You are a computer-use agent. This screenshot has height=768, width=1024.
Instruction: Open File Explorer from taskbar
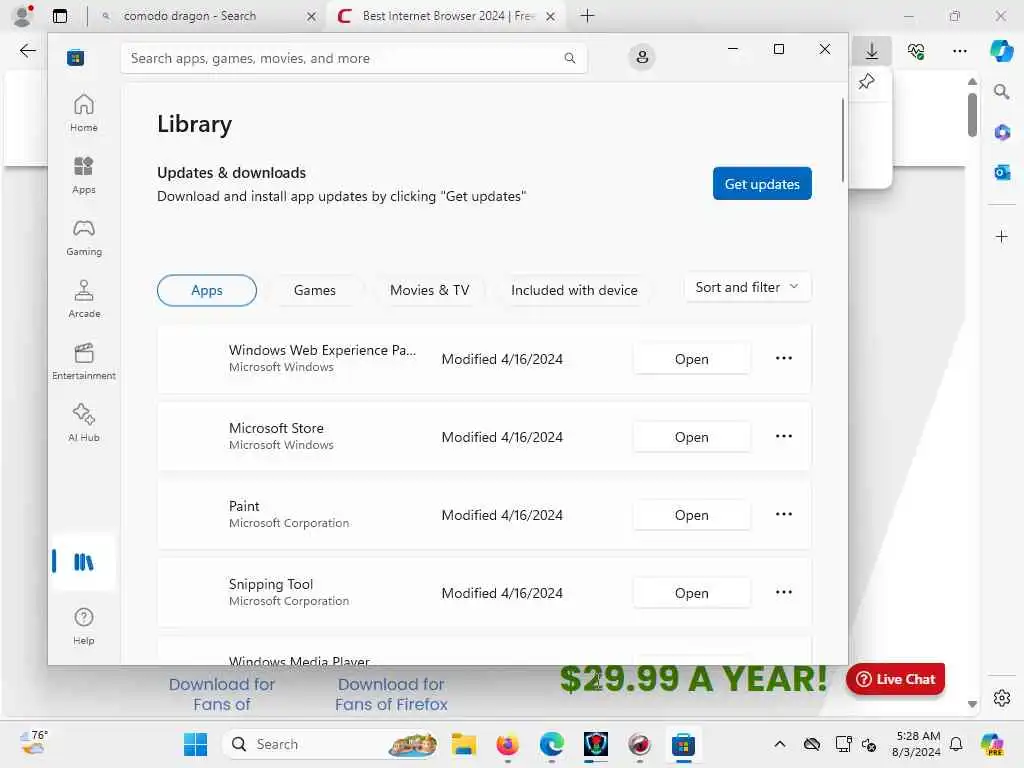pyautogui.click(x=463, y=744)
